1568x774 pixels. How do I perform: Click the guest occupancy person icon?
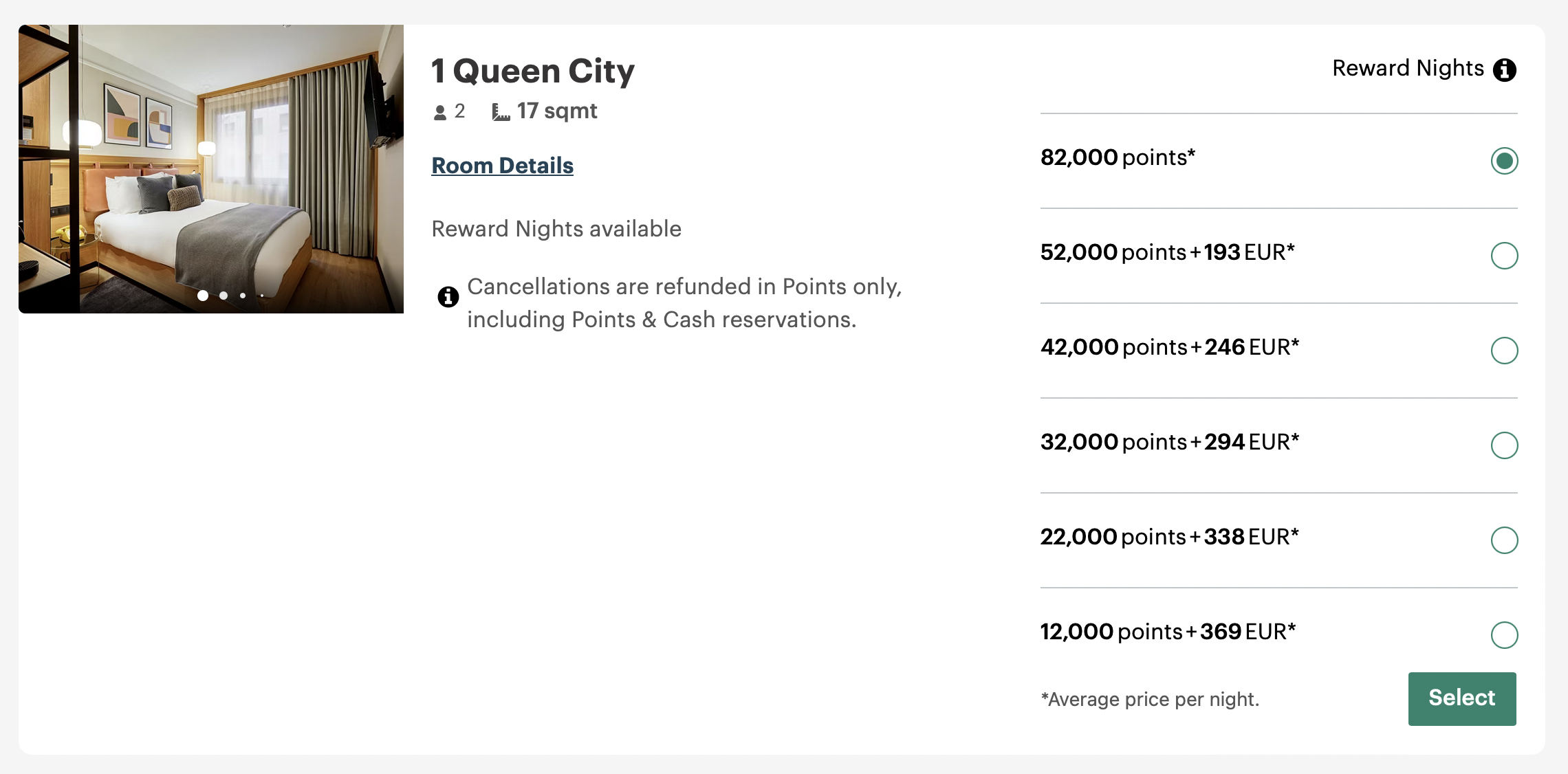pos(440,112)
